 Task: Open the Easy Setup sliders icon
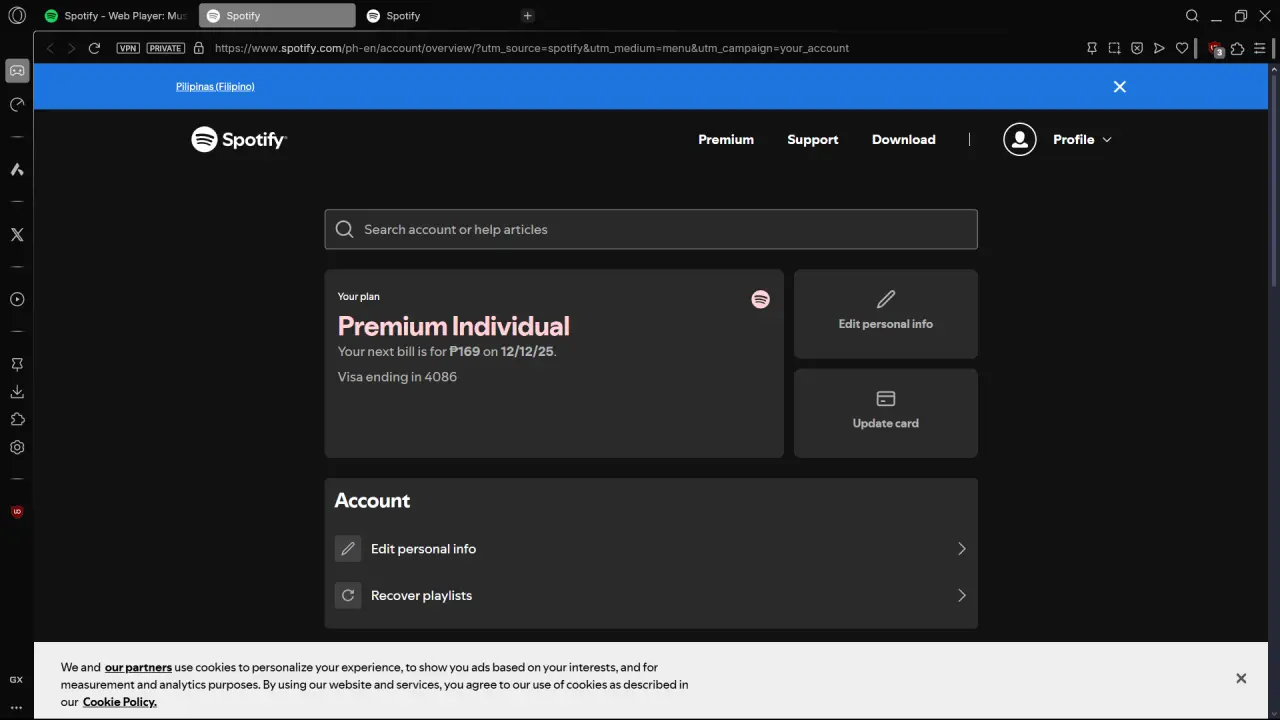(1260, 48)
